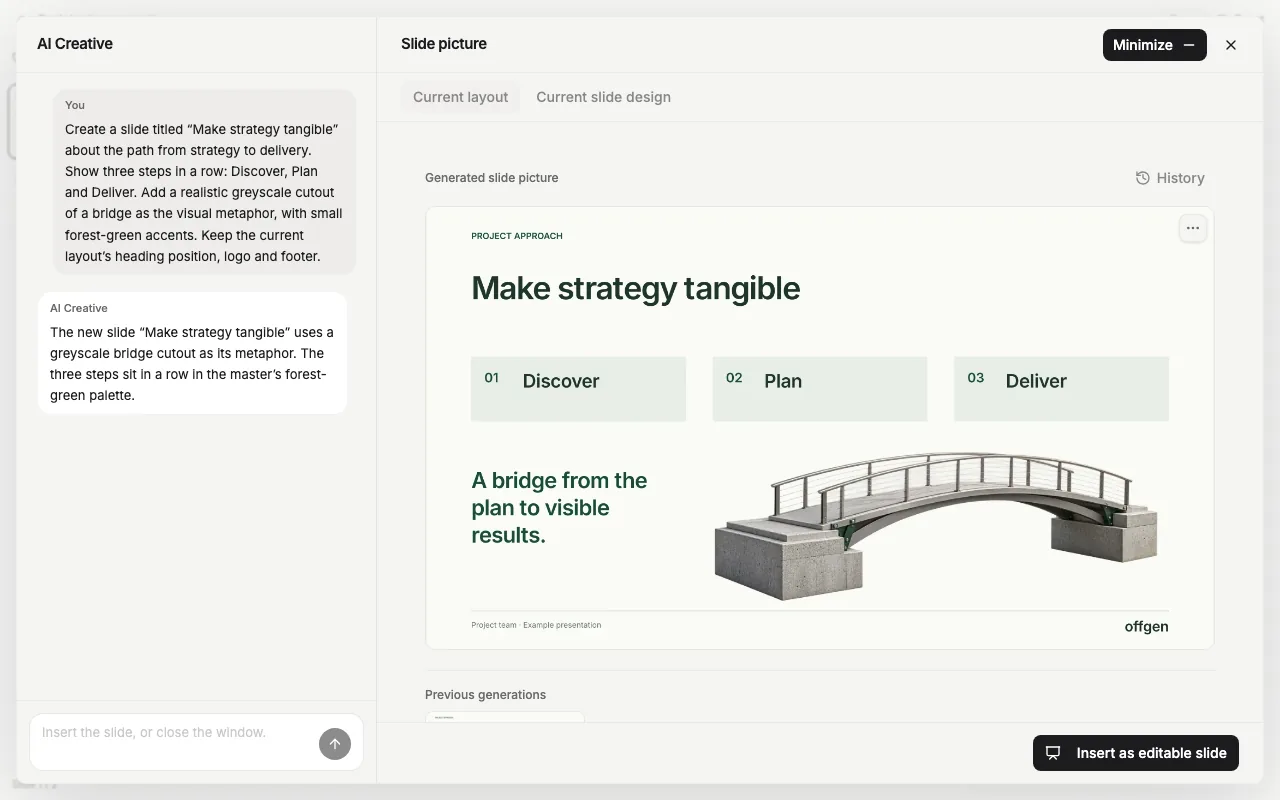Close the Slide picture dialog
Viewport: 1280px width, 800px height.
coord(1231,45)
